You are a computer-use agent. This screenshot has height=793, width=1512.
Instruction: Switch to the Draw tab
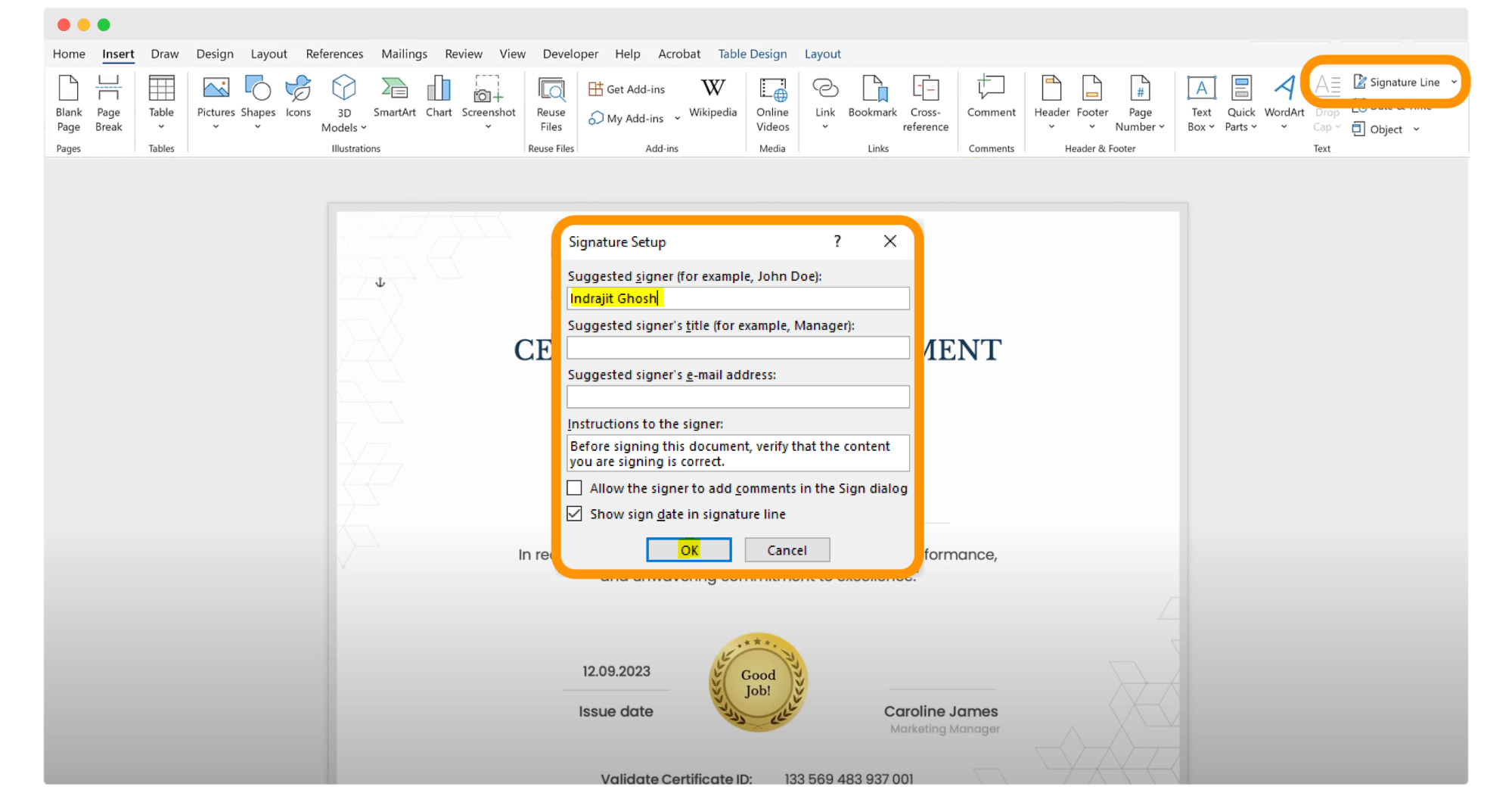click(164, 54)
